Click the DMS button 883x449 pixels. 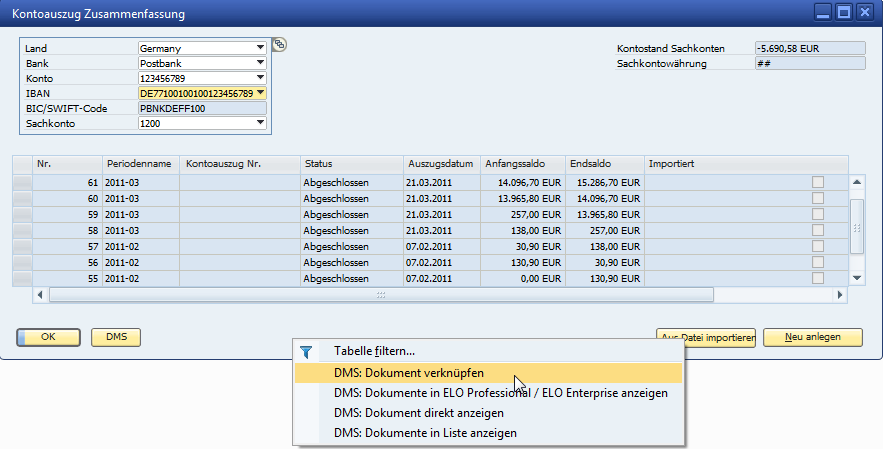coord(116,337)
